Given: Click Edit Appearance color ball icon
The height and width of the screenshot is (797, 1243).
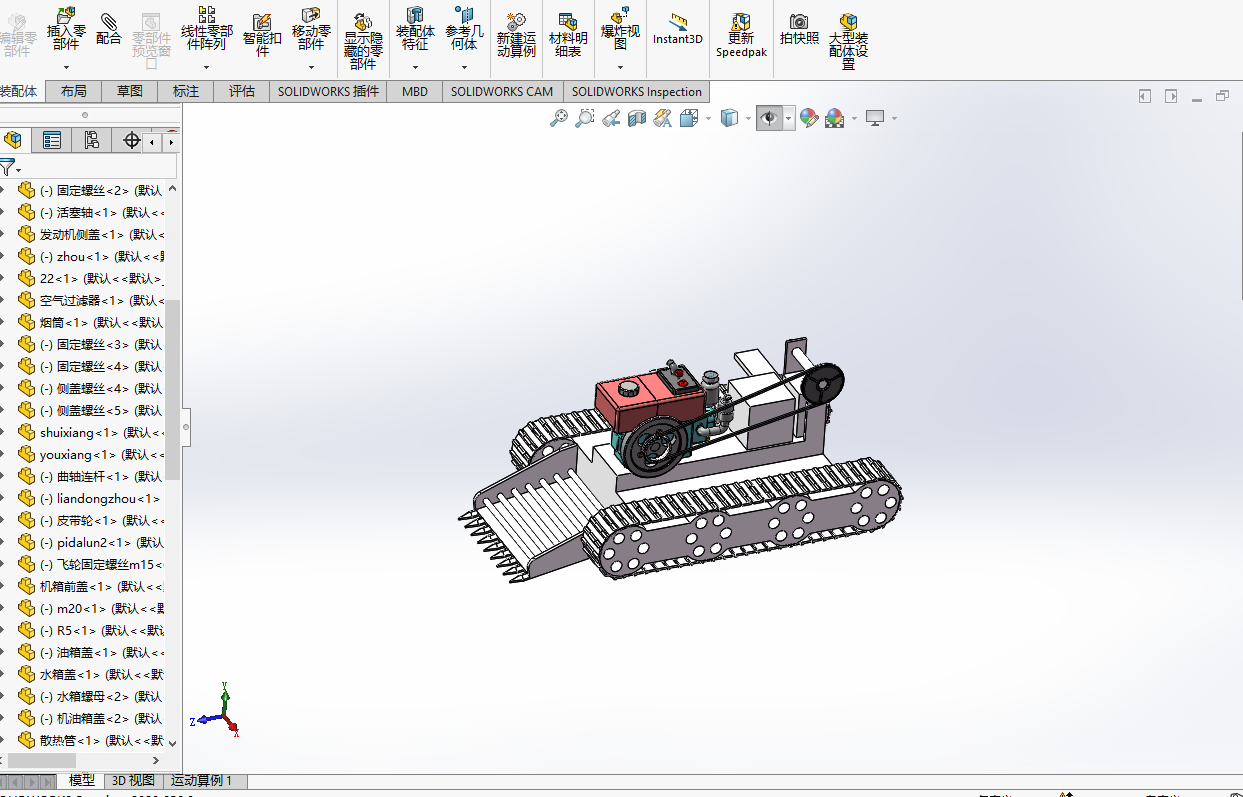Looking at the screenshot, I should (x=808, y=118).
